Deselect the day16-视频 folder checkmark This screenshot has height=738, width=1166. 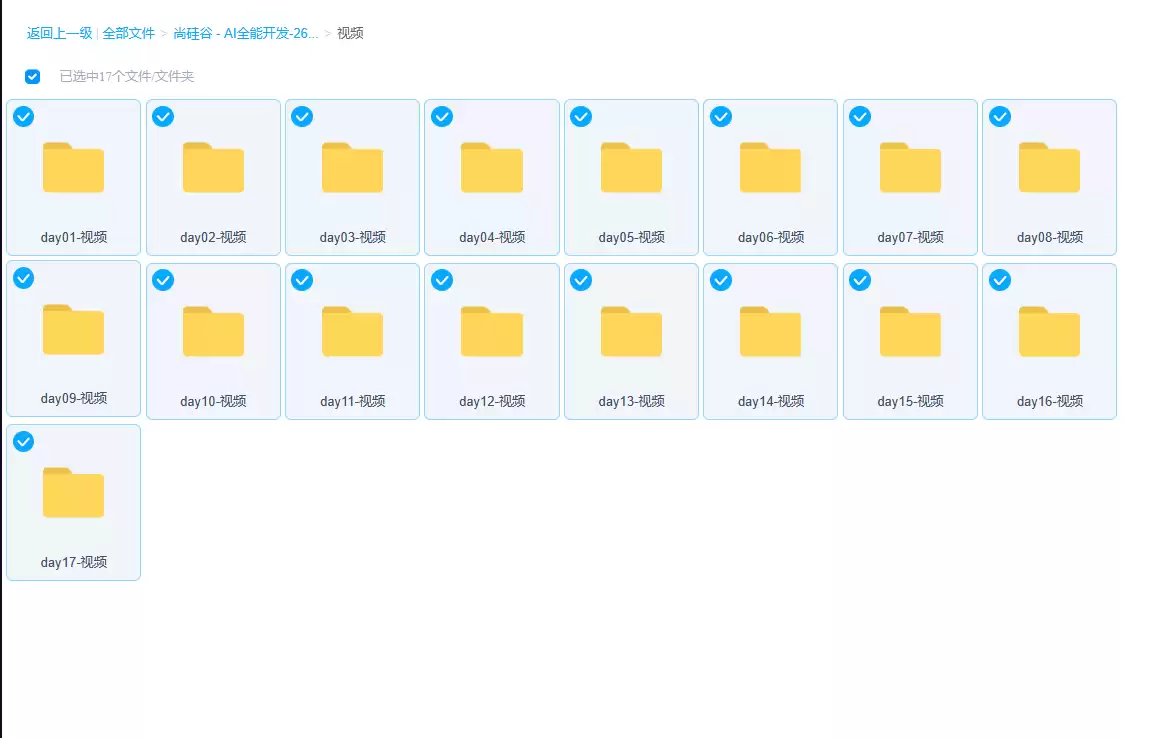(999, 280)
